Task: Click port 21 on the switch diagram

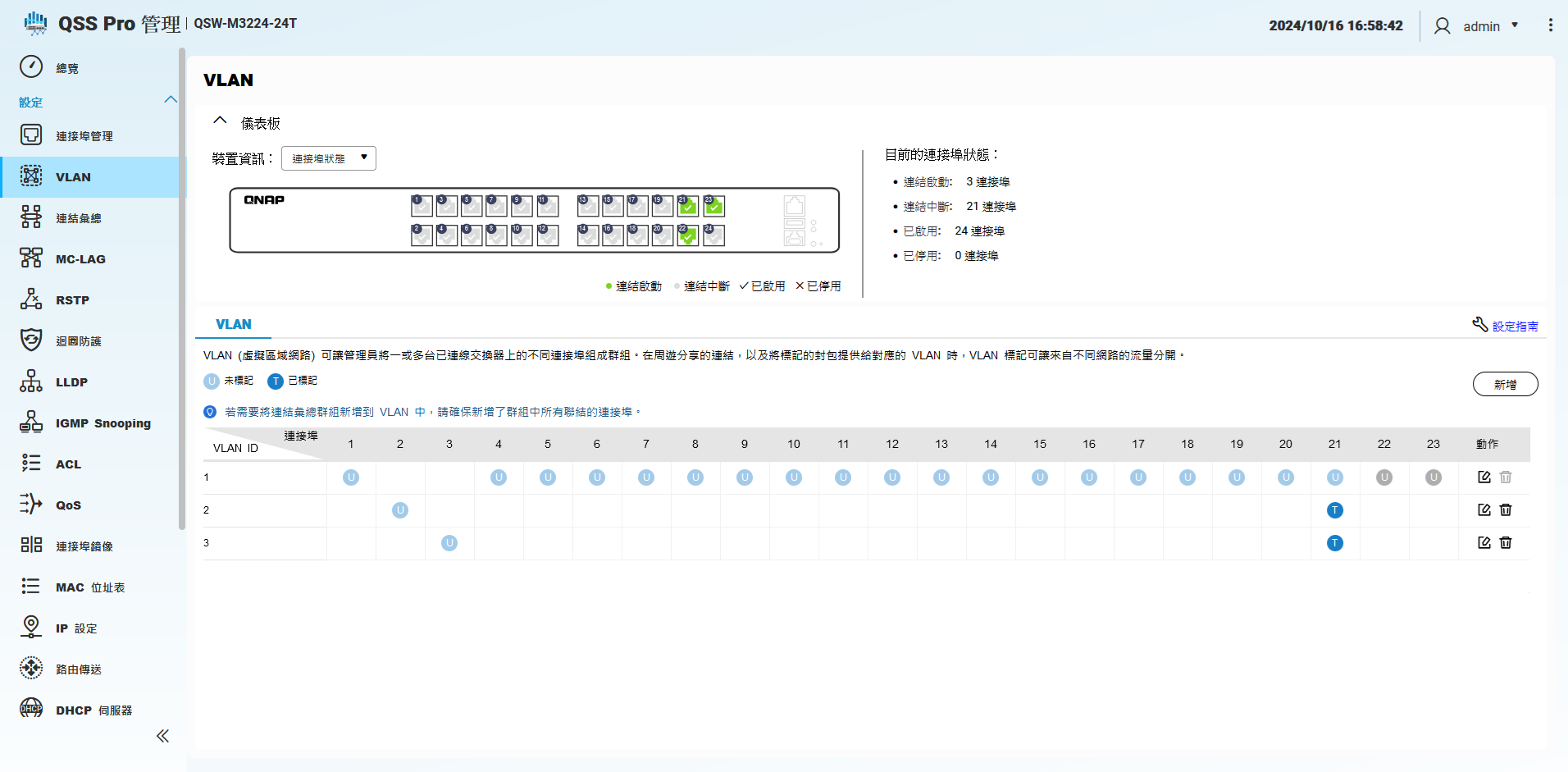Action: [688, 206]
